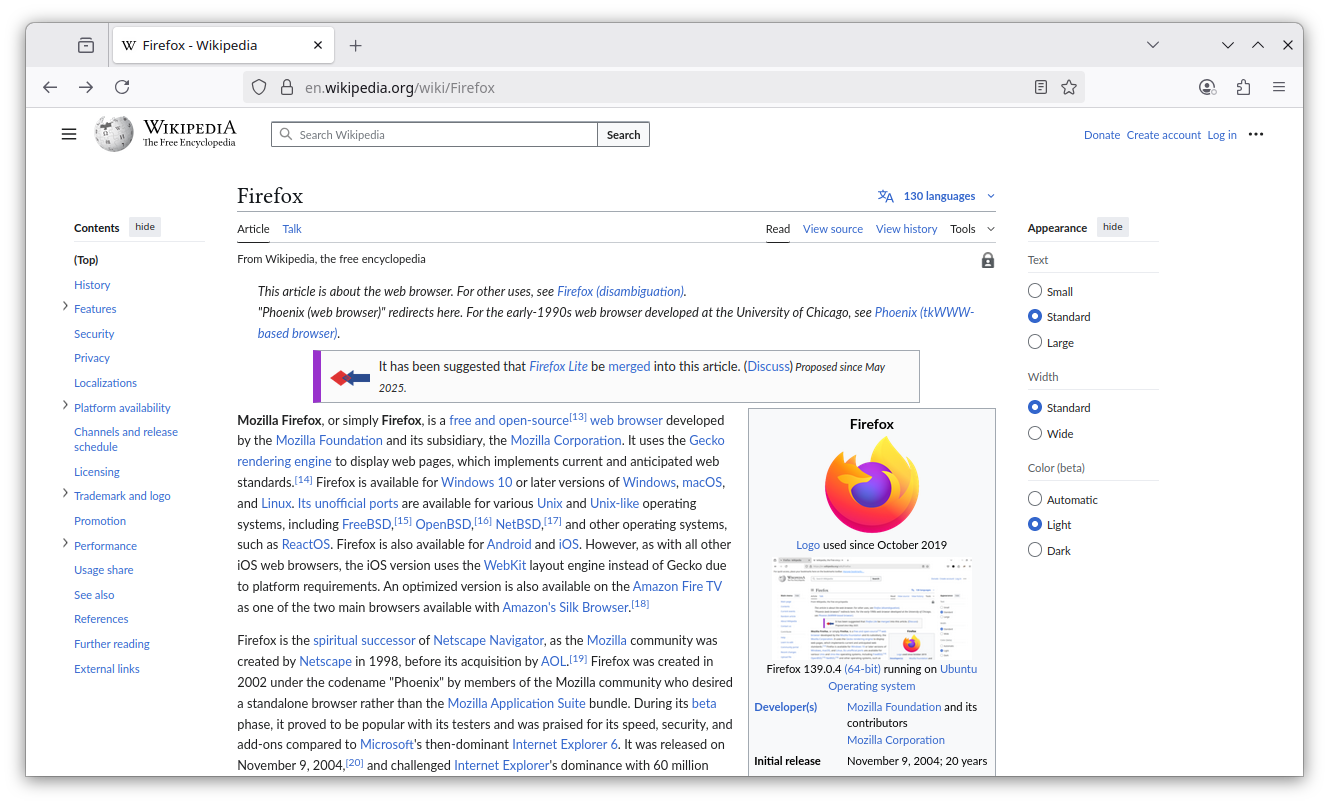Open the Firefox Lite link

pyautogui.click(x=558, y=367)
